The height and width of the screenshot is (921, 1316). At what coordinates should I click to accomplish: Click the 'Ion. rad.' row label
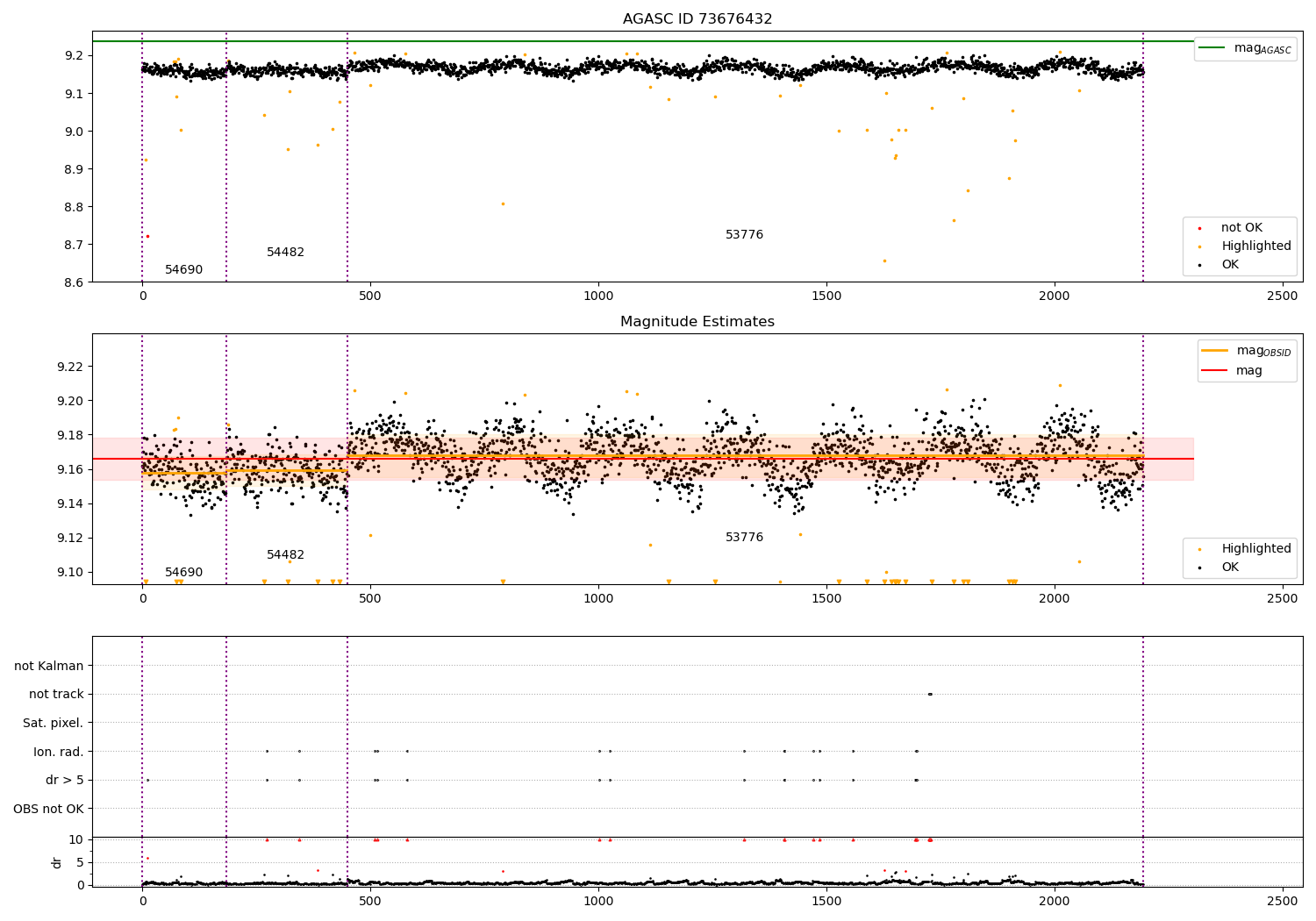[x=59, y=752]
